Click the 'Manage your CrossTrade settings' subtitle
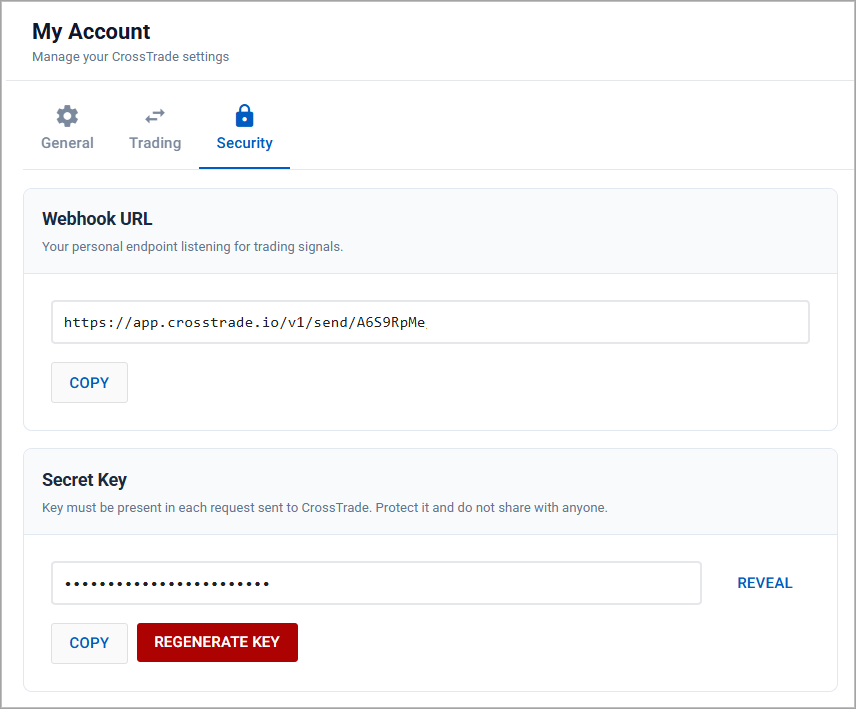This screenshot has height=709, width=856. tap(130, 57)
